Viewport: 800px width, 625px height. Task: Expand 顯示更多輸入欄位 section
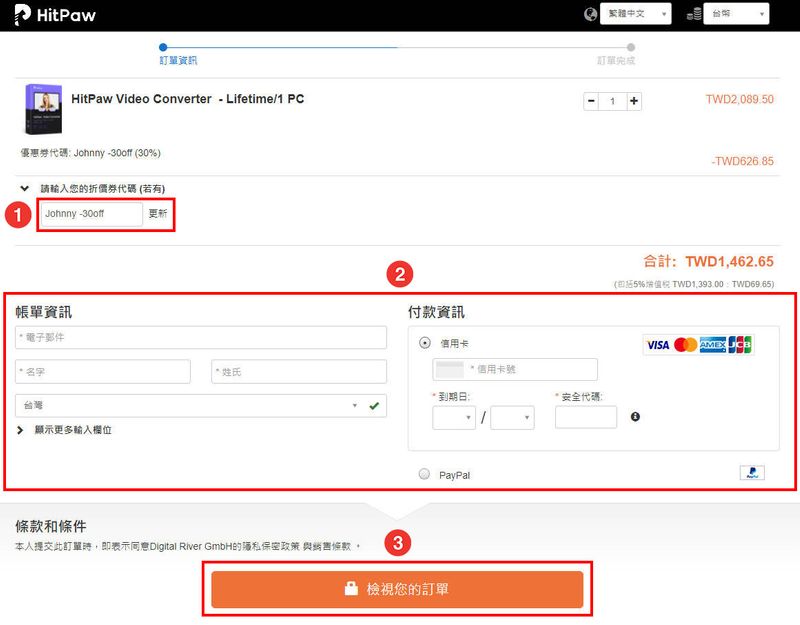(x=65, y=430)
